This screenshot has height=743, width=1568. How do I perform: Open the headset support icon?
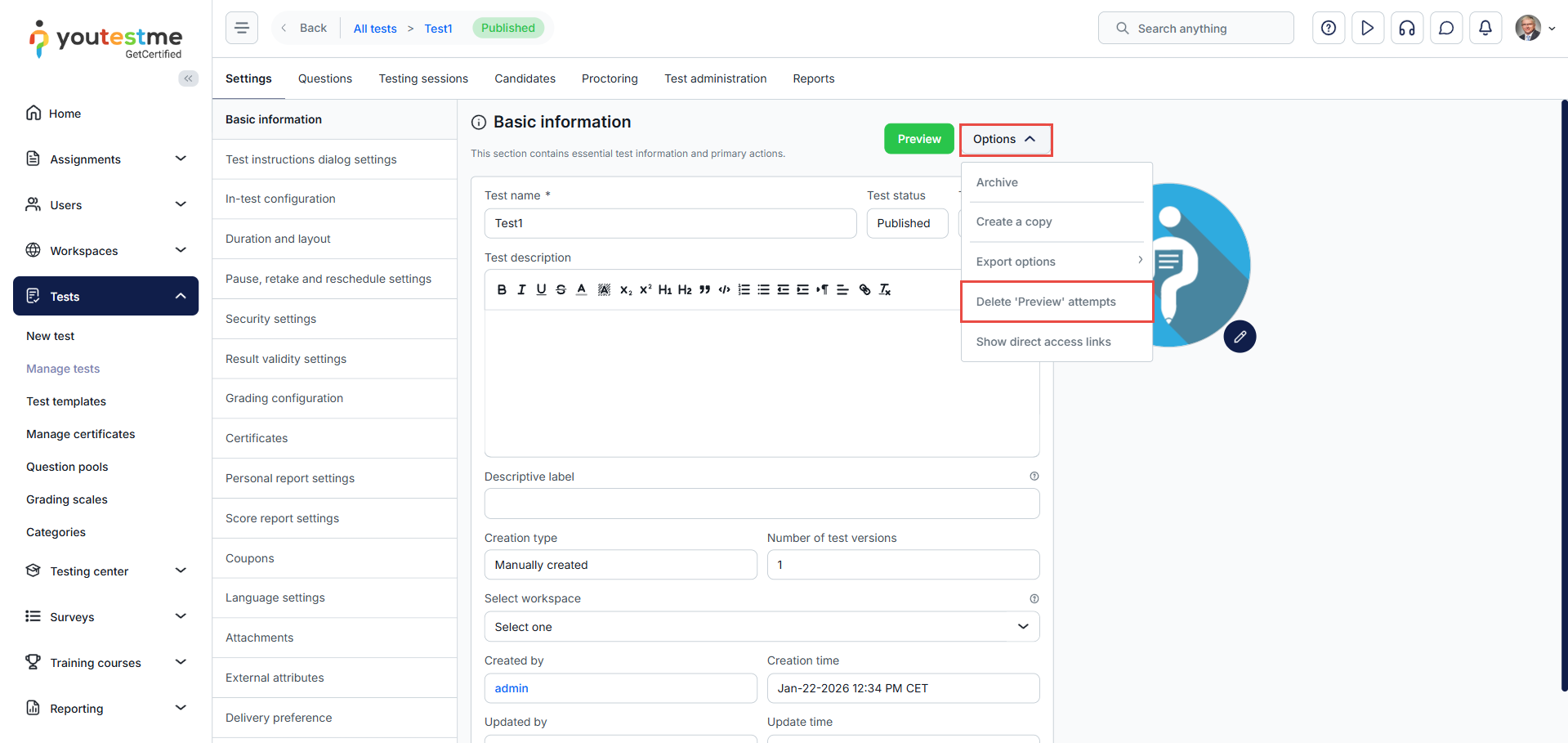click(x=1406, y=29)
